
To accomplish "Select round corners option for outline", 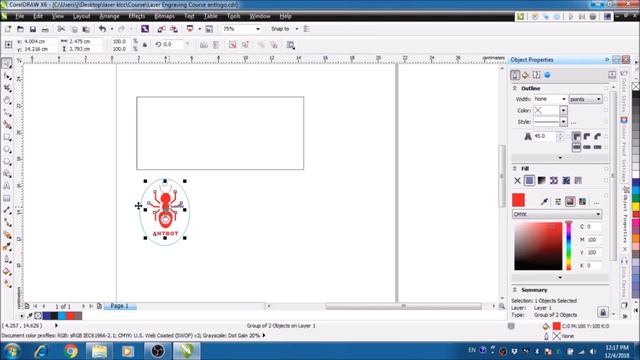I will 587,137.
